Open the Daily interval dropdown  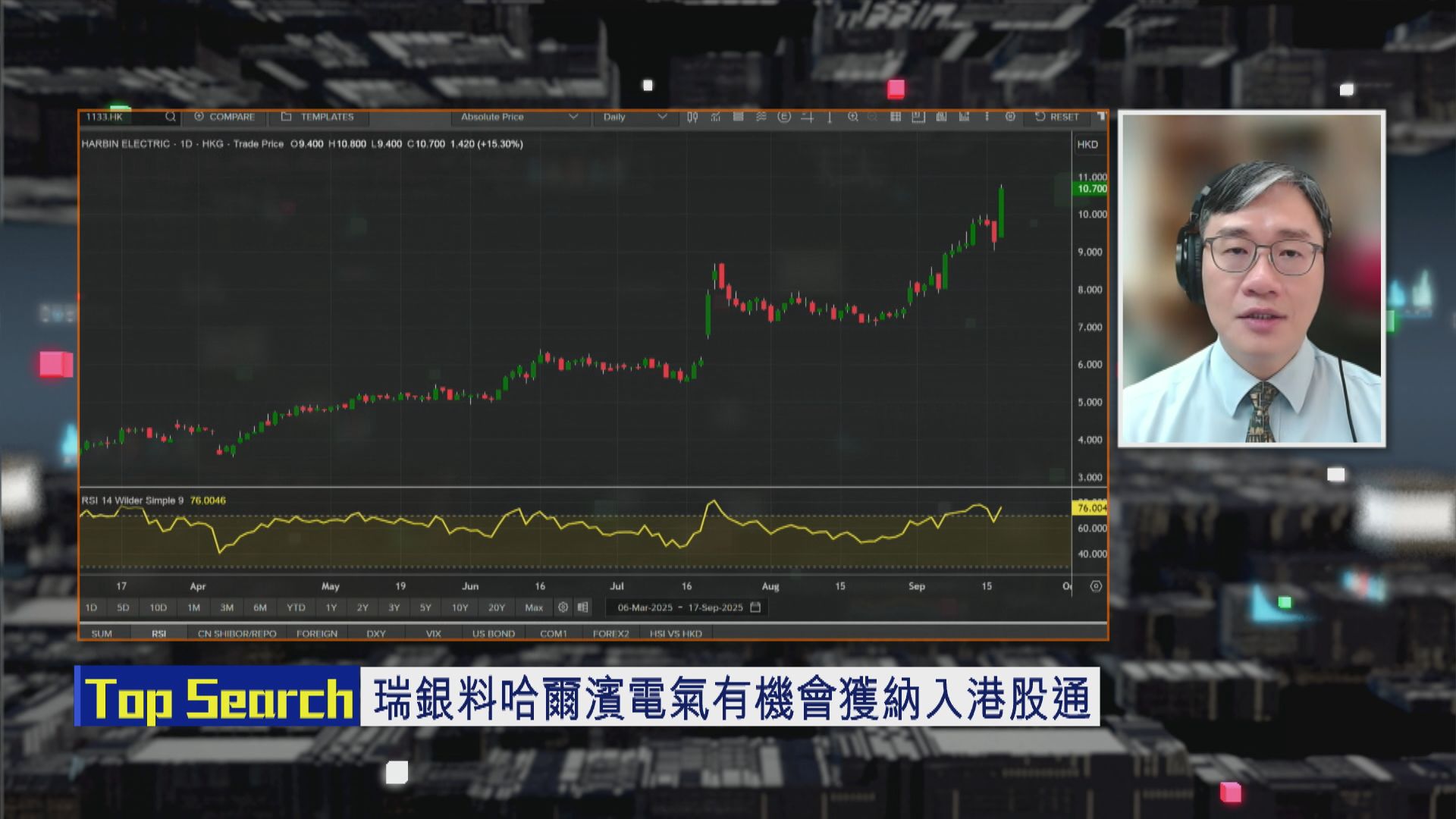click(x=633, y=118)
